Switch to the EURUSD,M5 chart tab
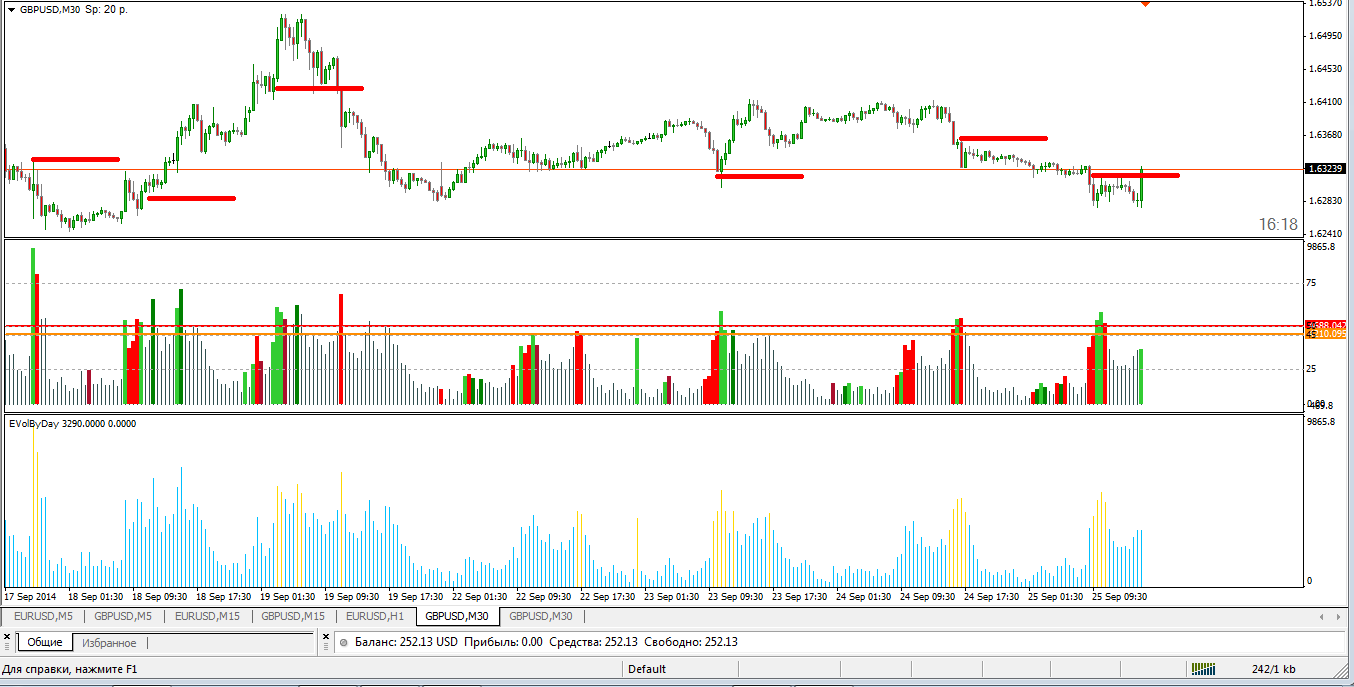This screenshot has height=687, width=1354. [43, 616]
